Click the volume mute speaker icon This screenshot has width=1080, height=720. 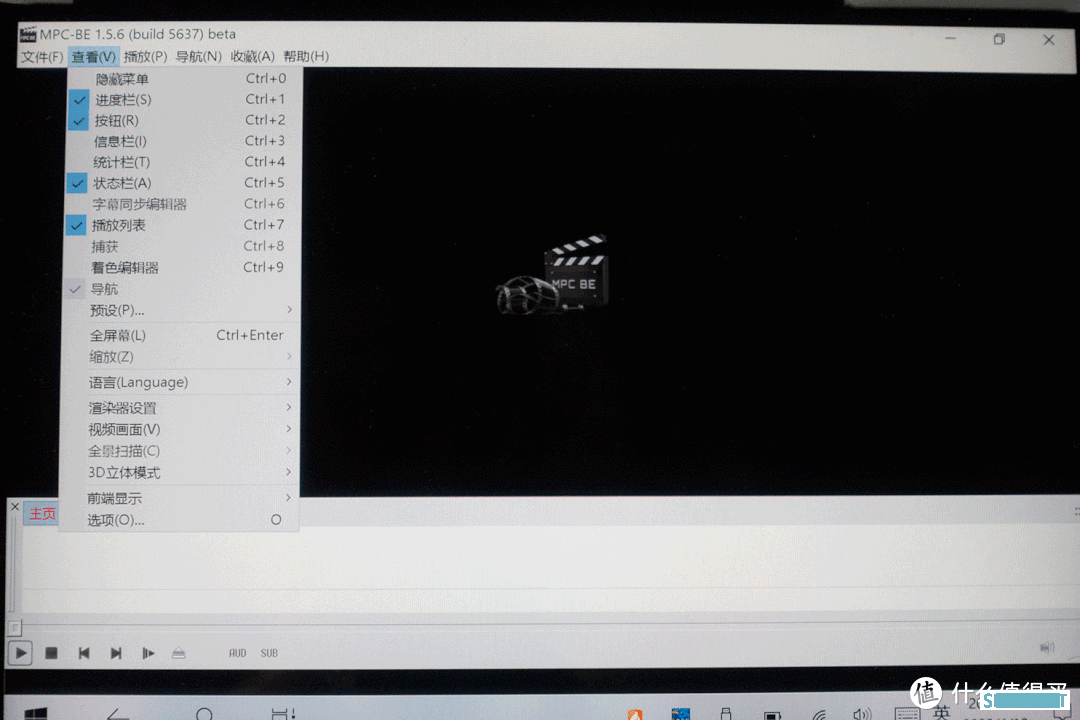point(1047,647)
